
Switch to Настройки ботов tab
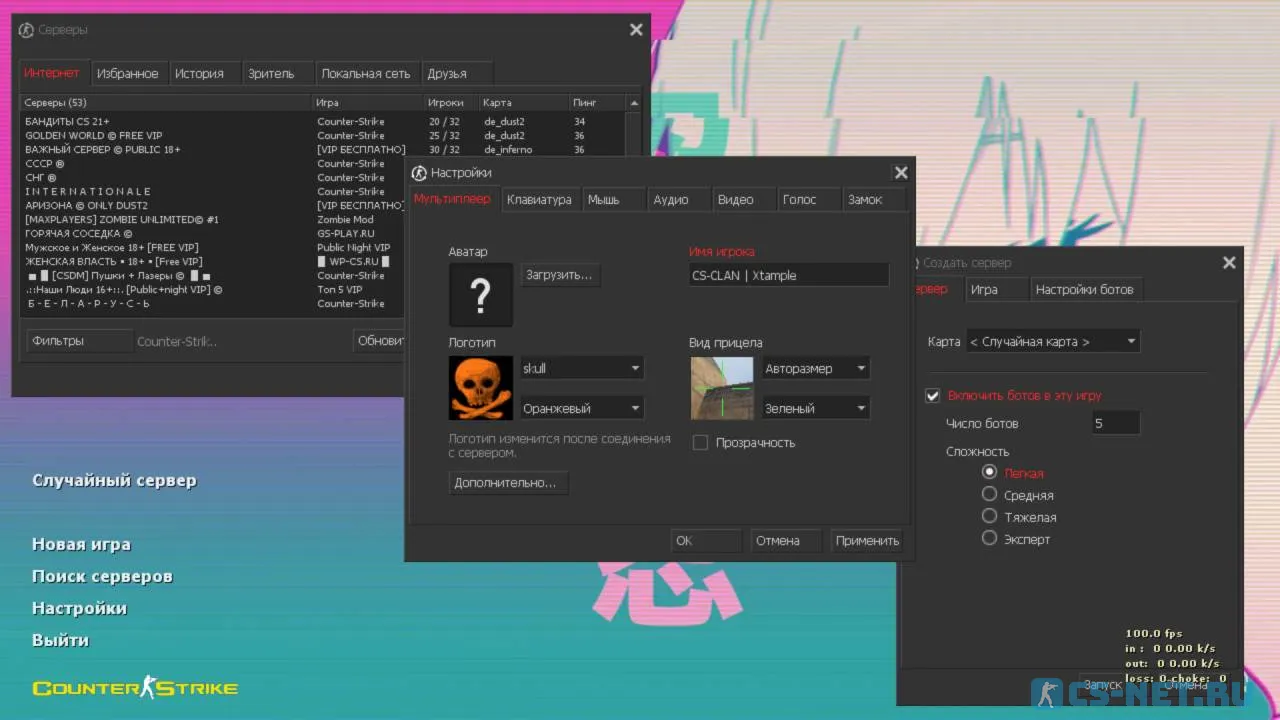[x=1087, y=289]
